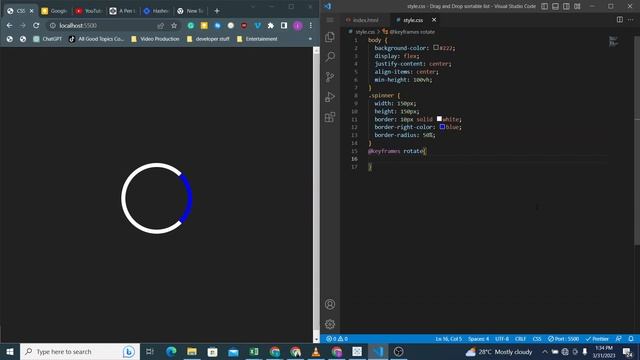Open the developer stuff bookmarks folder
The height and width of the screenshot is (360, 640).
pos(208,39)
